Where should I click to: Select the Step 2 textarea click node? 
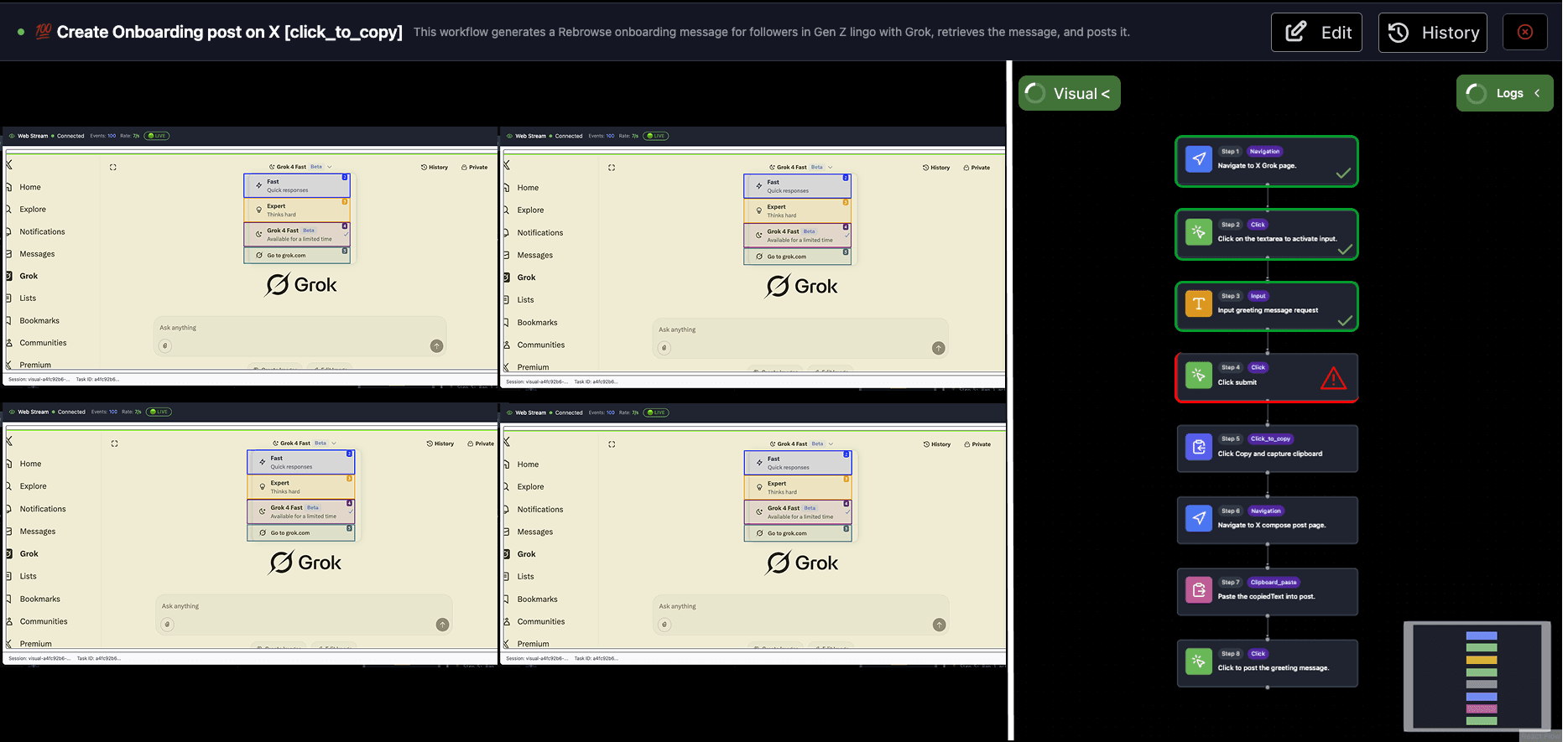click(x=1266, y=234)
